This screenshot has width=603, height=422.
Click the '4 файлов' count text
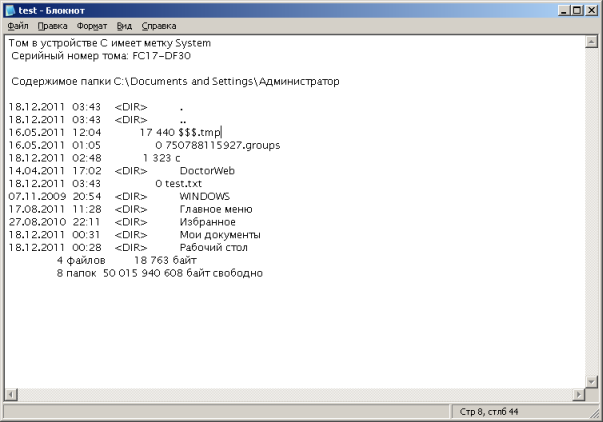[81, 260]
